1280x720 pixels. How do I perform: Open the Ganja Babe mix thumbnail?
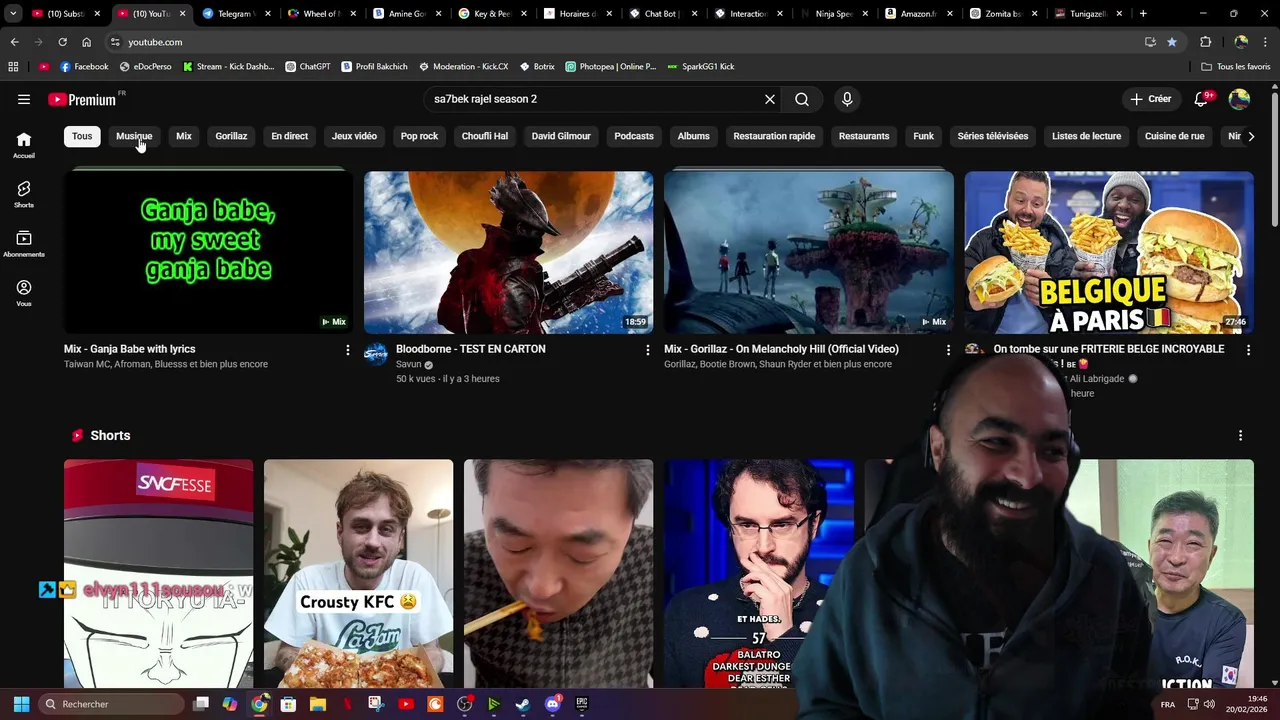[208, 252]
